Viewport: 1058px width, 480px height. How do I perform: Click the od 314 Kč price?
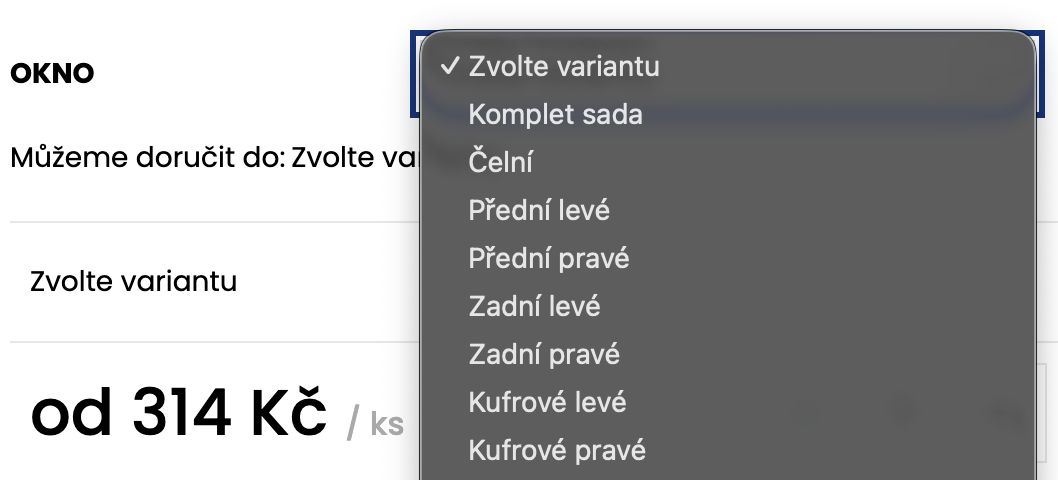(x=180, y=414)
